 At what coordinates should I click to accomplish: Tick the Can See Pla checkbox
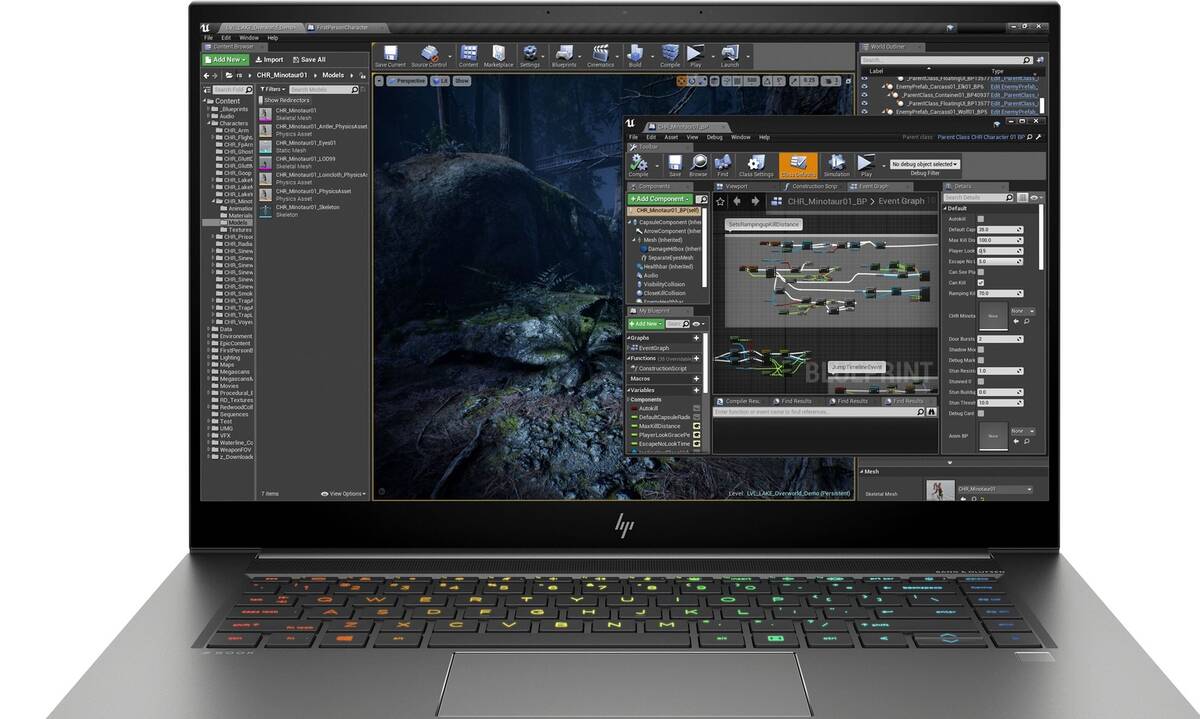coord(980,272)
